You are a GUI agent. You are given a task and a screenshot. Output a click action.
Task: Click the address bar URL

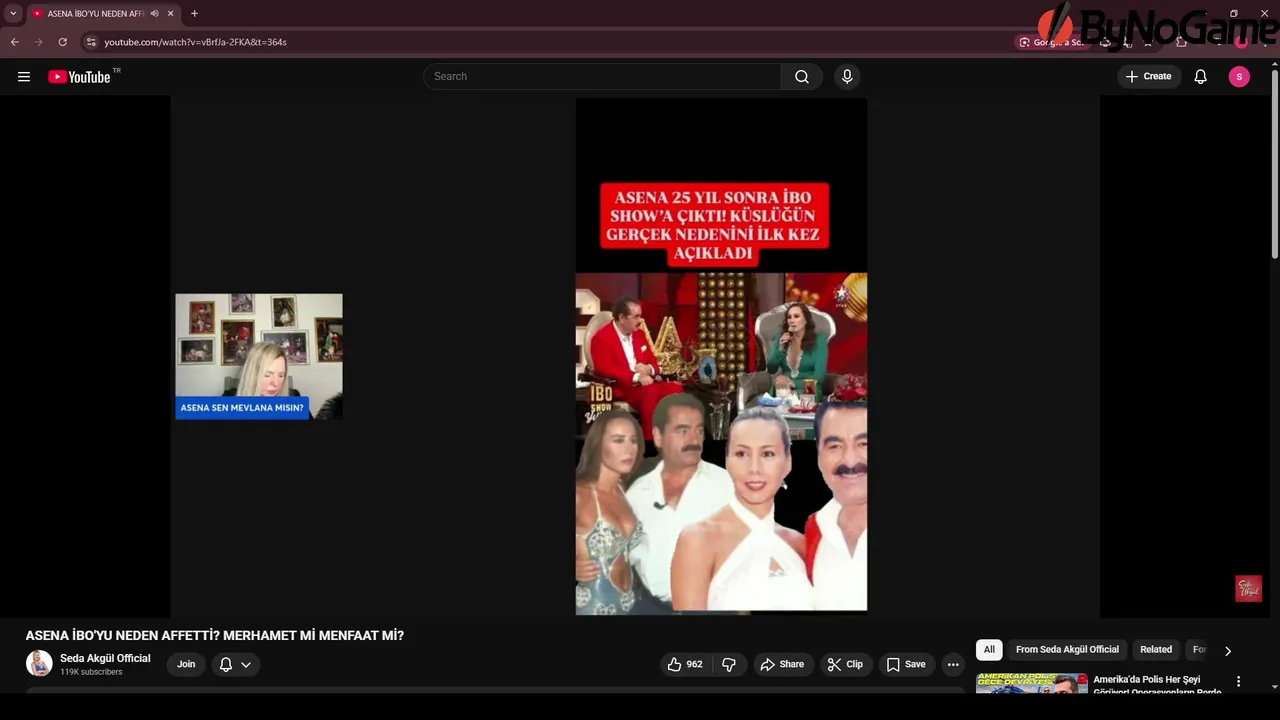tap(195, 42)
